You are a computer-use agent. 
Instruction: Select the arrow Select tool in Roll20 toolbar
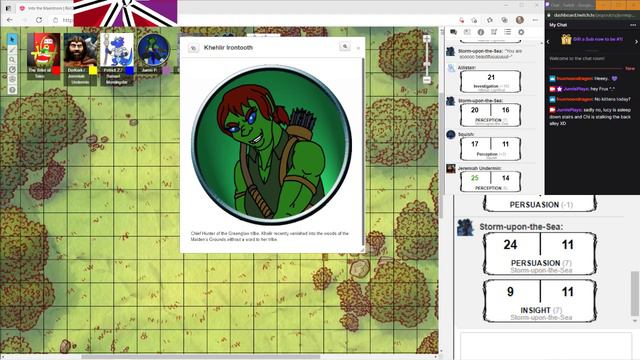coord(12,40)
